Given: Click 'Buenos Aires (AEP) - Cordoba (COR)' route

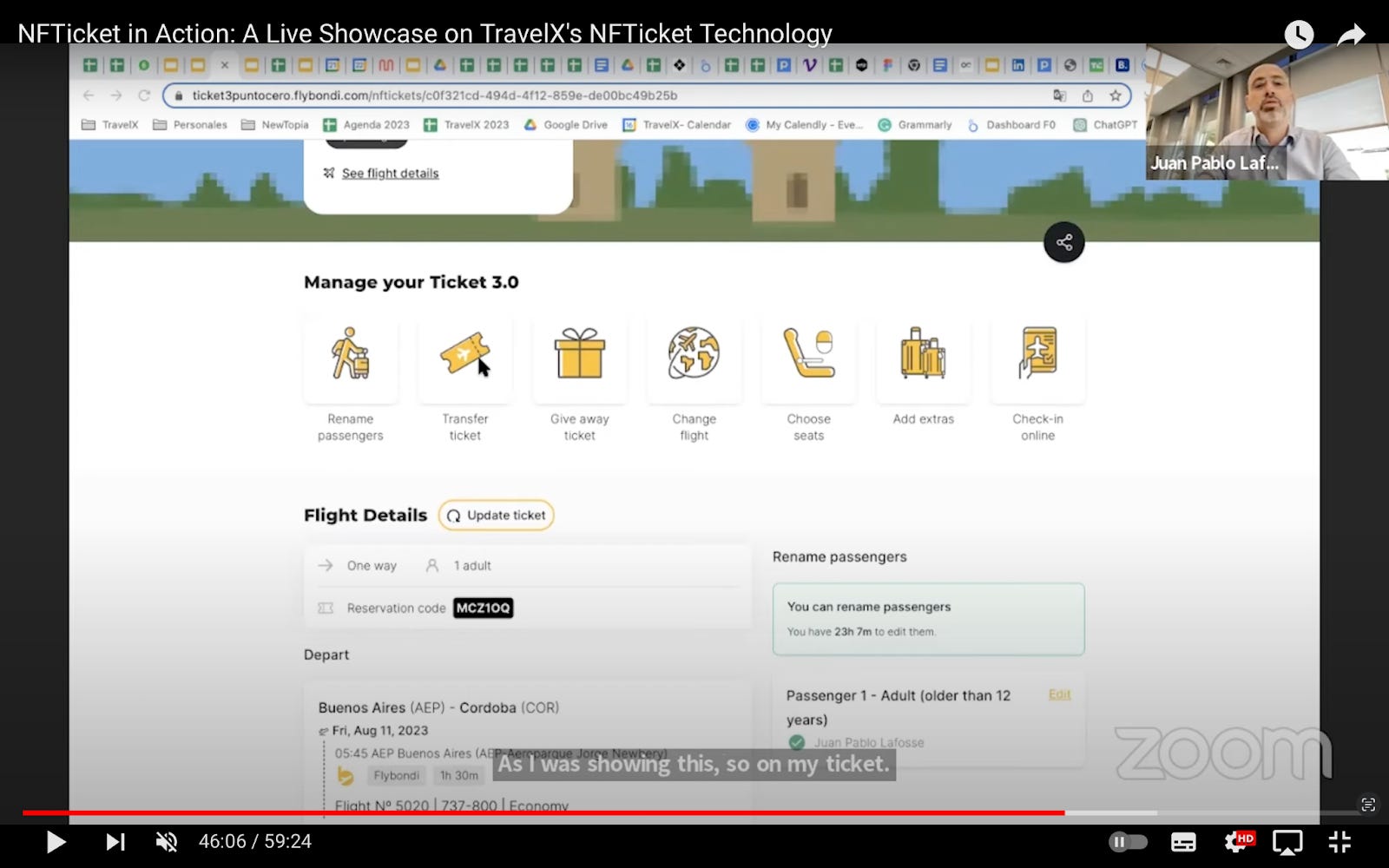Looking at the screenshot, I should 438,707.
